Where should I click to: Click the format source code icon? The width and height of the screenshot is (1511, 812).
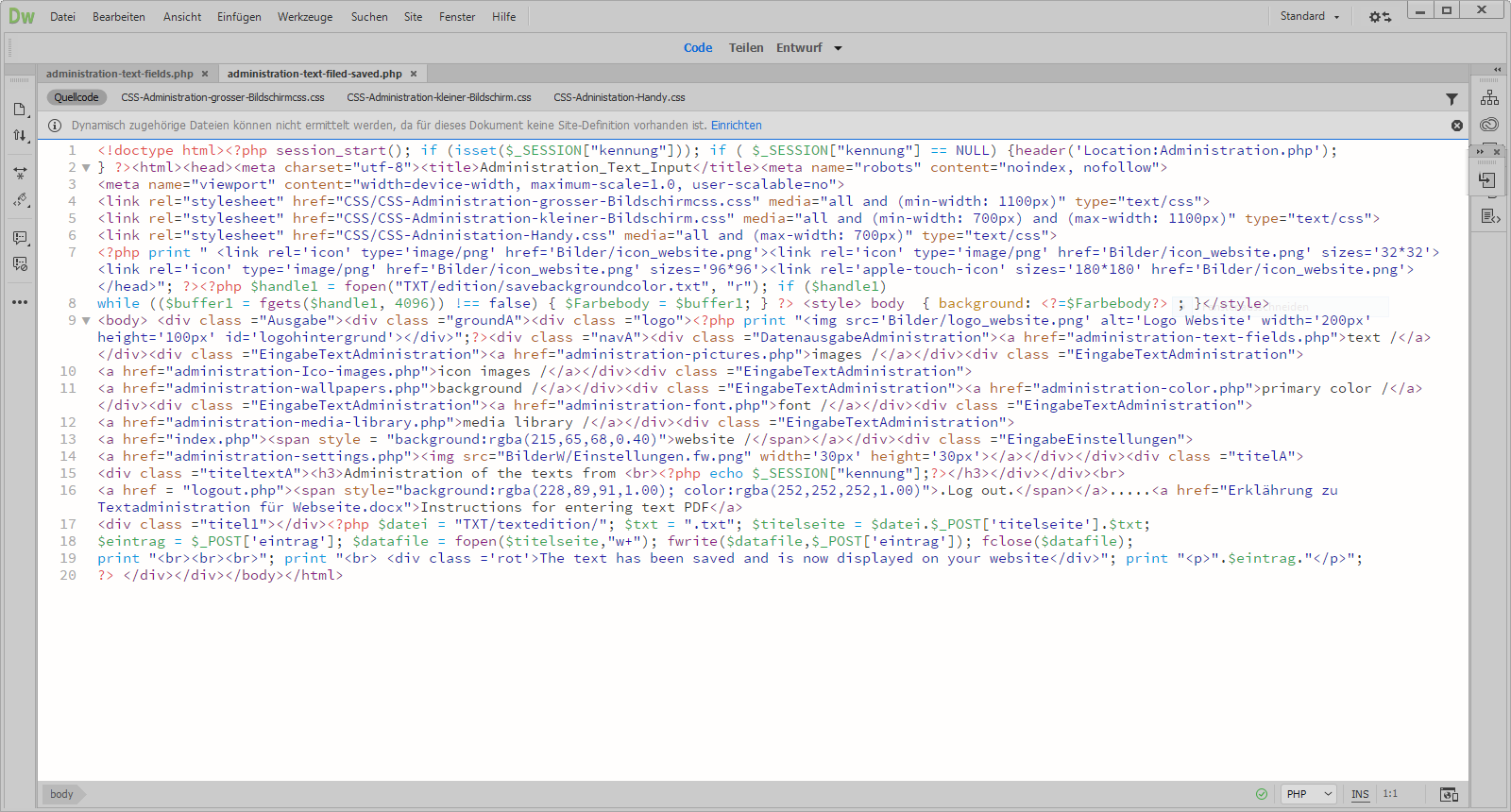tap(20, 200)
